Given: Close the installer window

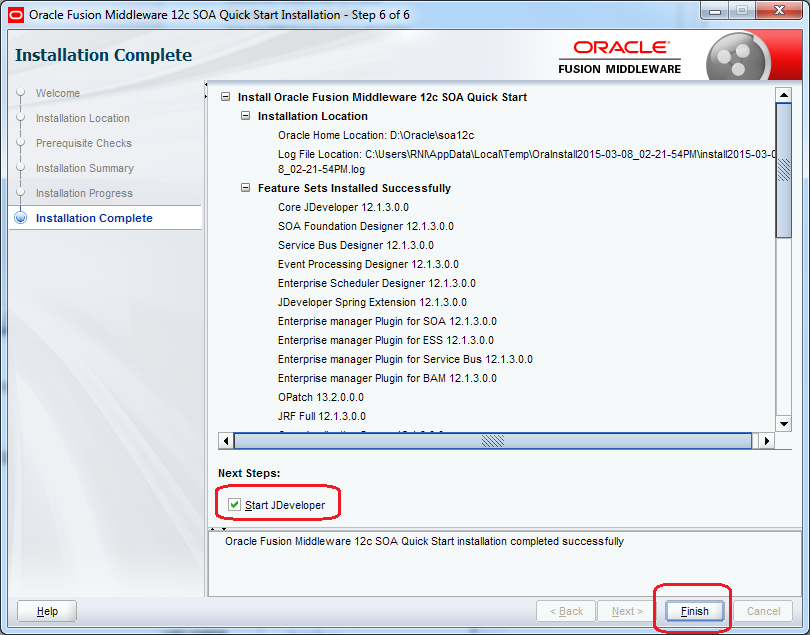Looking at the screenshot, I should pyautogui.click(x=780, y=10).
